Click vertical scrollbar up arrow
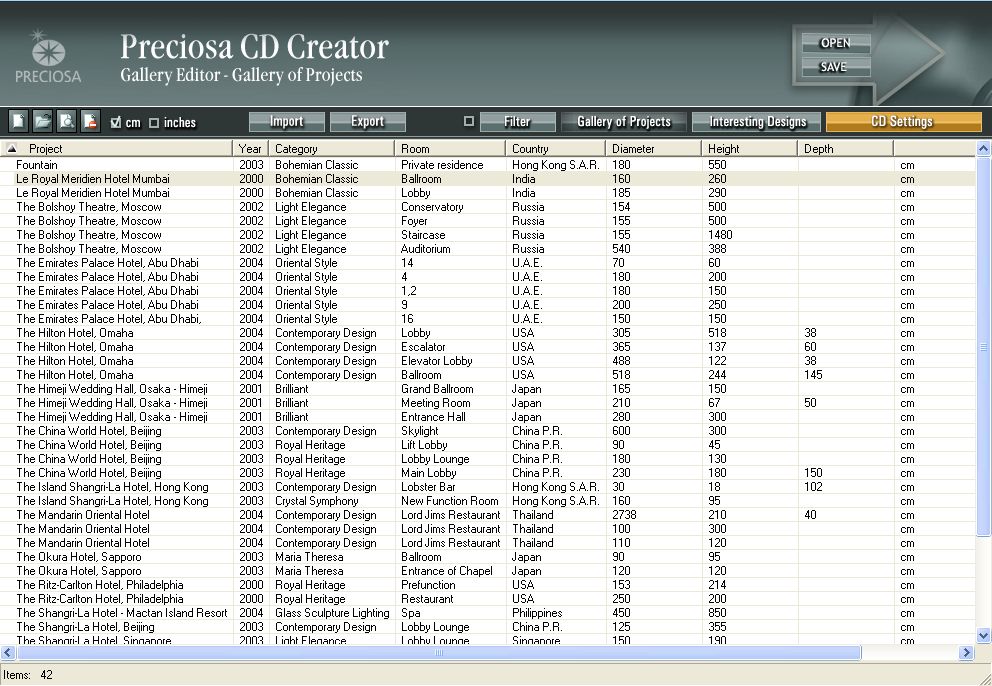 coord(983,149)
